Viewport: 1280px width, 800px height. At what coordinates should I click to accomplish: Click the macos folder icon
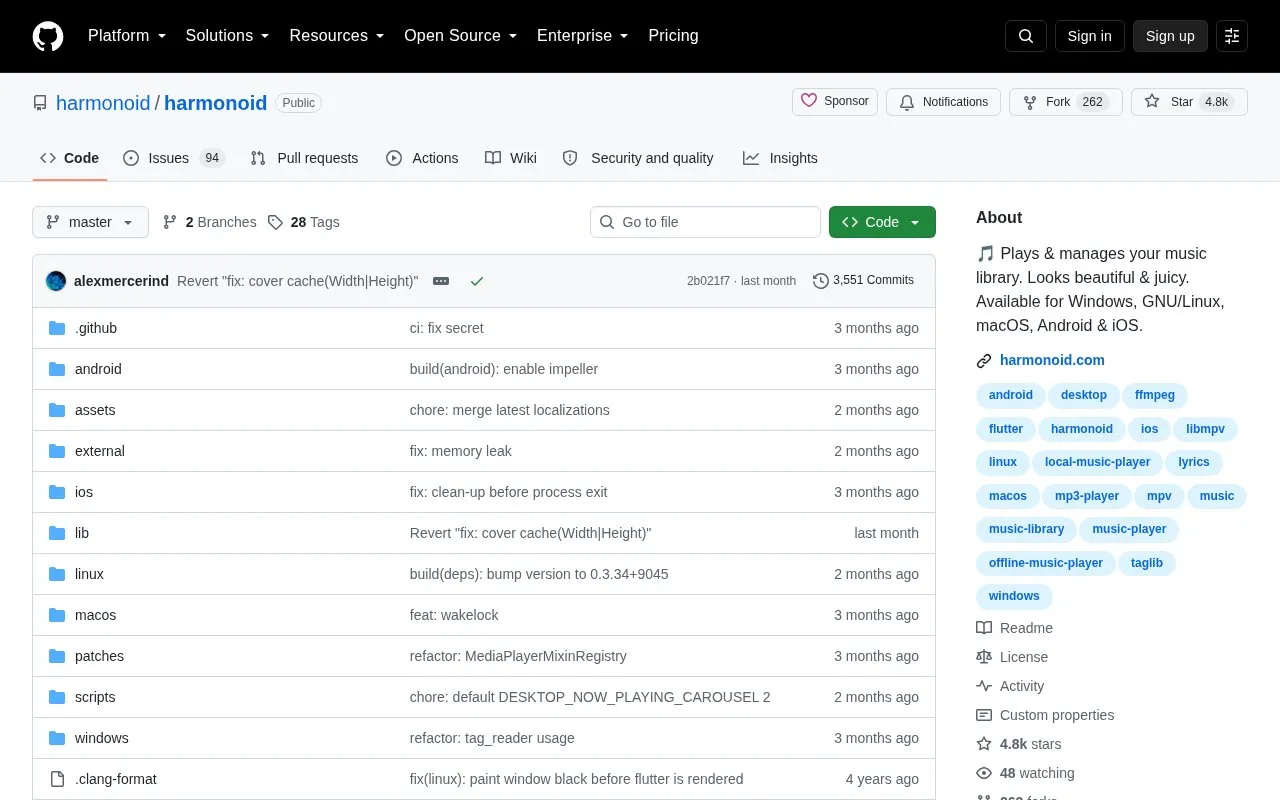click(x=57, y=615)
